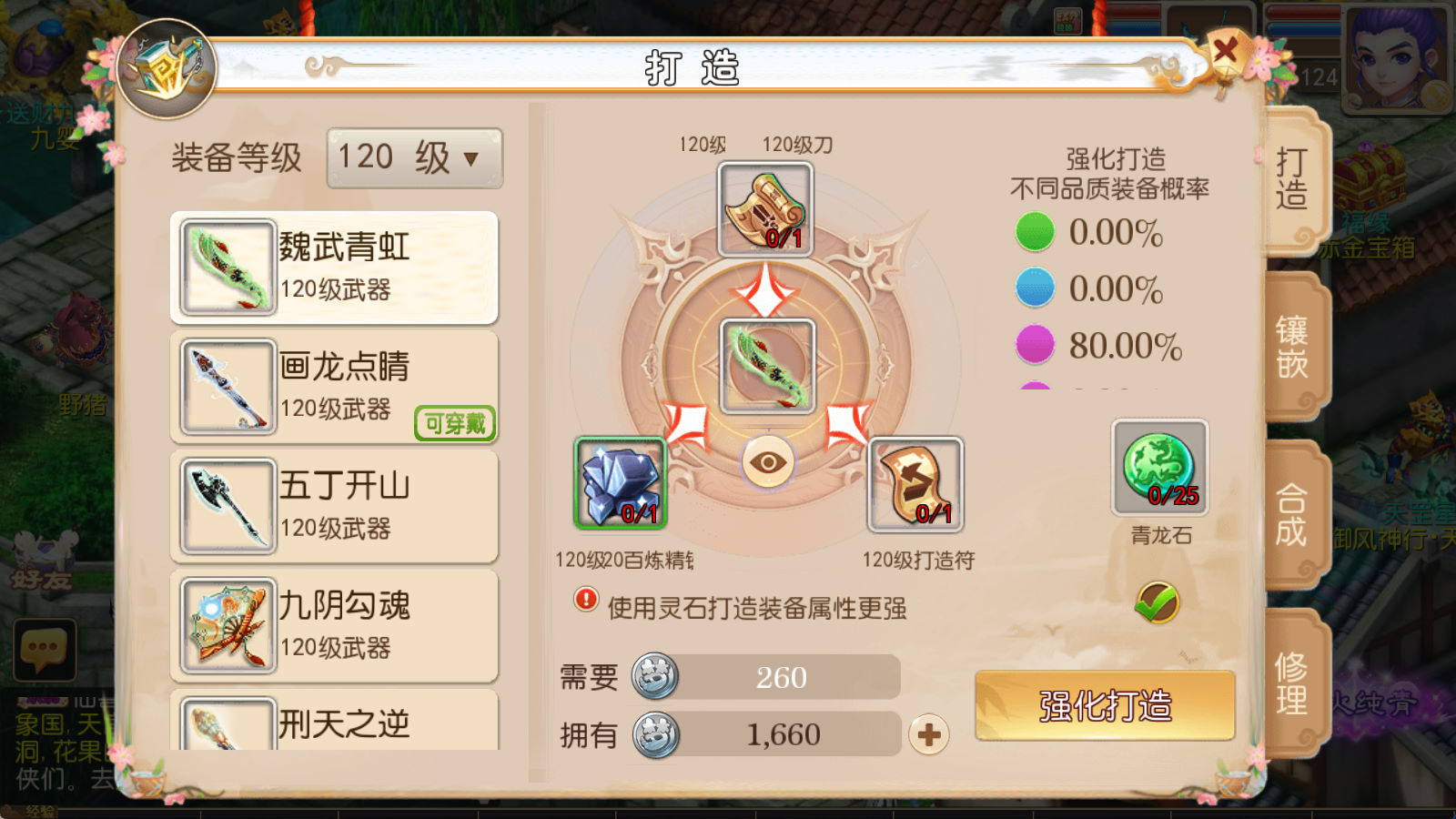Toggle the eye preview button
The width and height of the screenshot is (1456, 819).
coord(768,462)
